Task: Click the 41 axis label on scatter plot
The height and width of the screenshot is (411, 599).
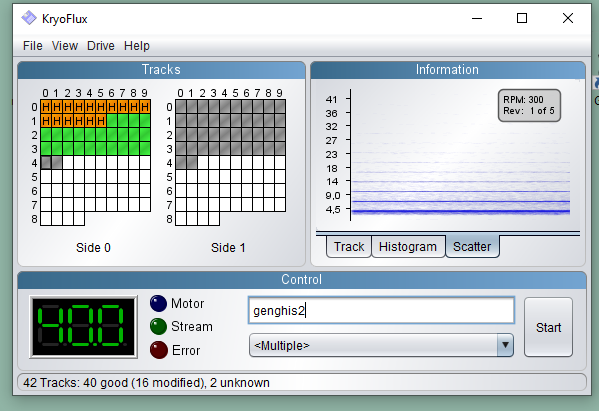Action: click(331, 99)
